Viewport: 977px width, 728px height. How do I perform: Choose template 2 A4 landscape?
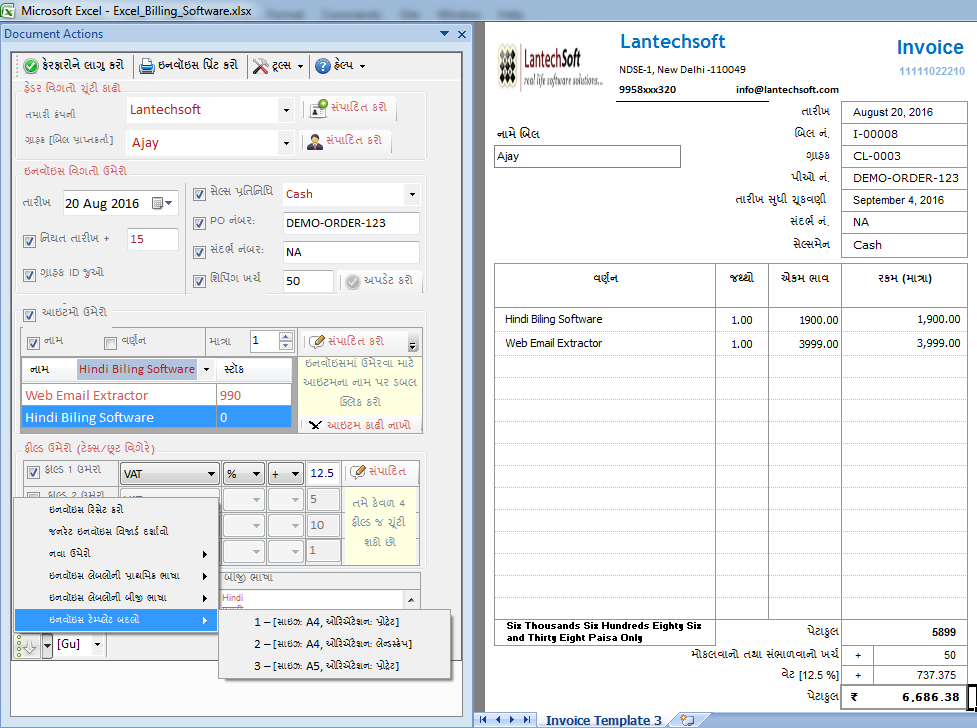pos(335,644)
